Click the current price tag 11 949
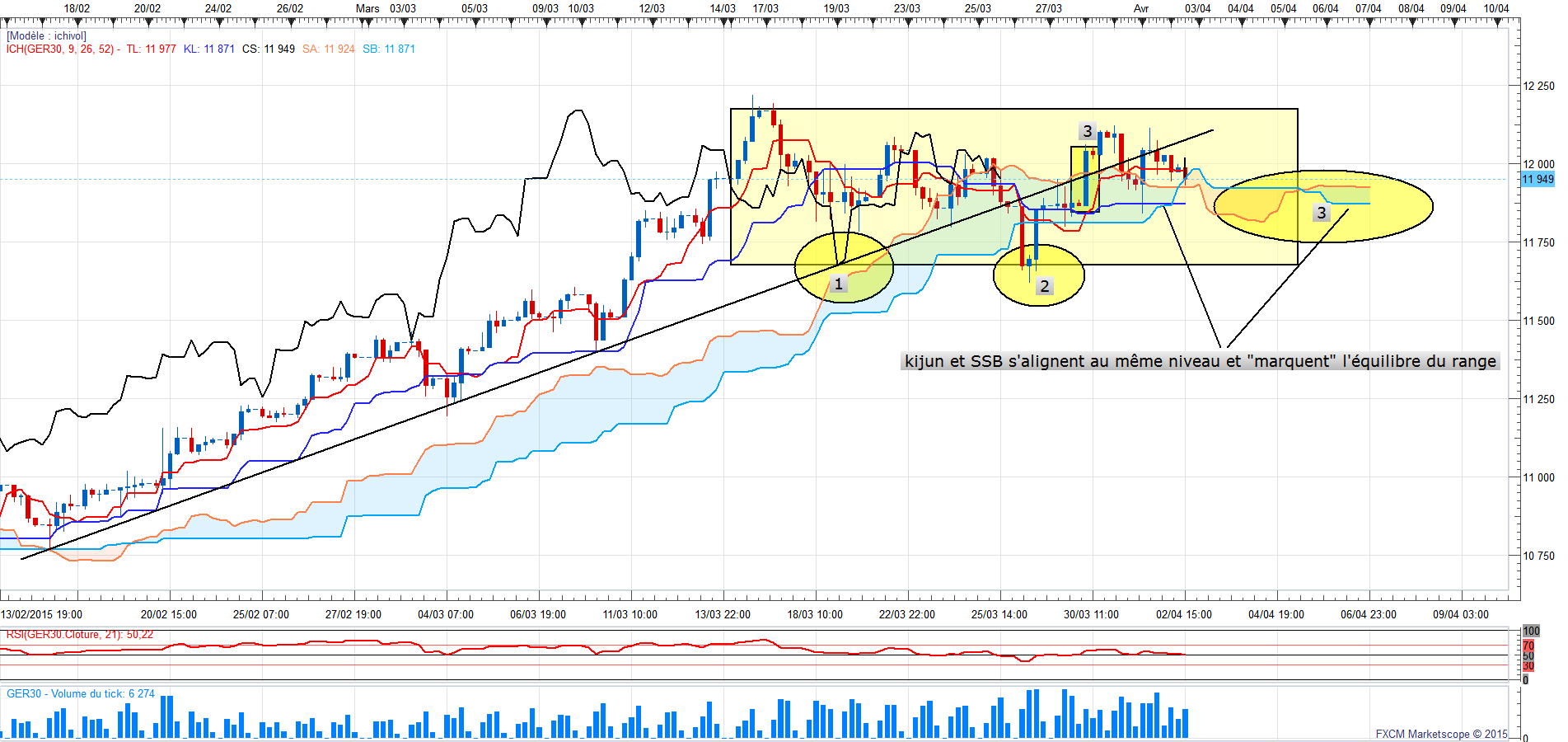 point(1538,179)
